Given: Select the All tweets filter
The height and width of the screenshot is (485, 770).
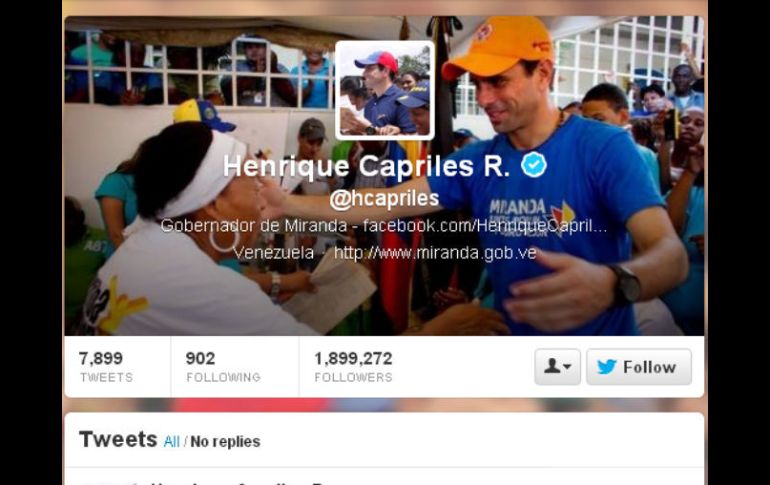Looking at the screenshot, I should point(171,442).
